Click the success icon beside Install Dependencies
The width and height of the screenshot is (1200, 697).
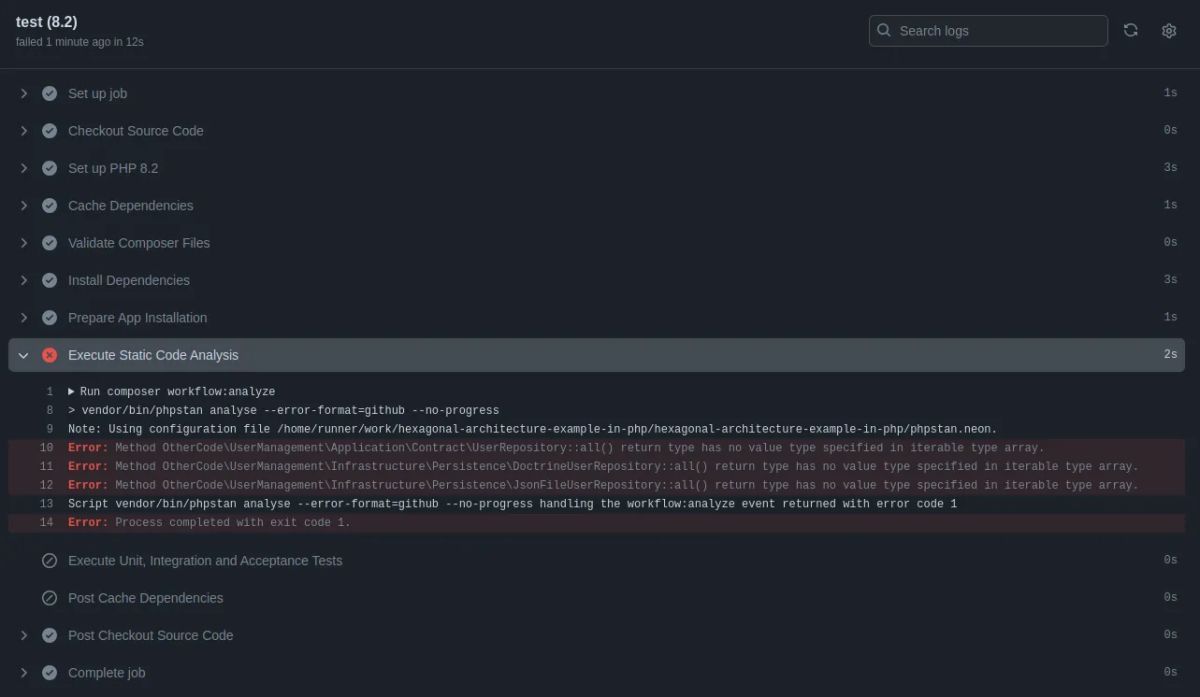coord(49,280)
